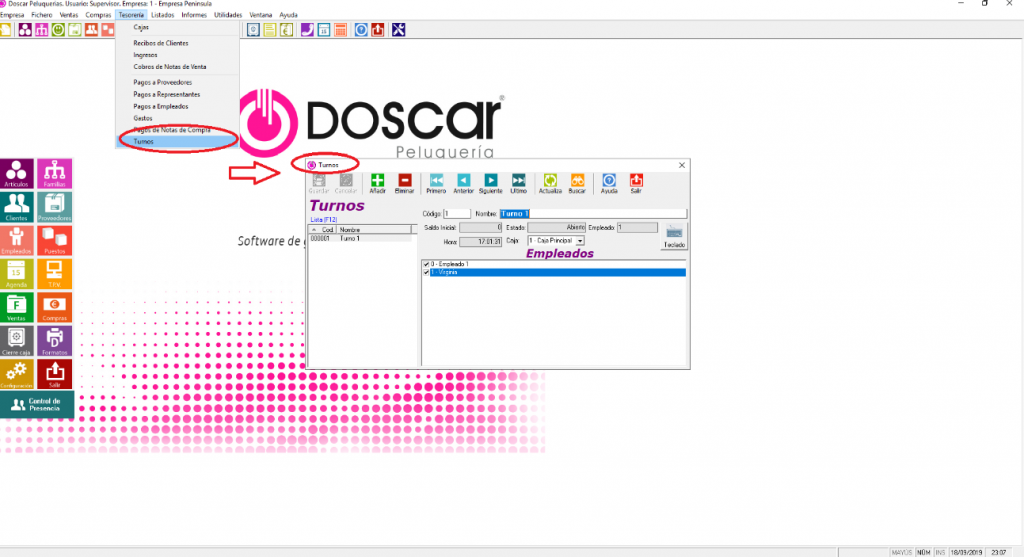Expand the Caja dropdown (1 - Caja Principal)

coord(580,241)
